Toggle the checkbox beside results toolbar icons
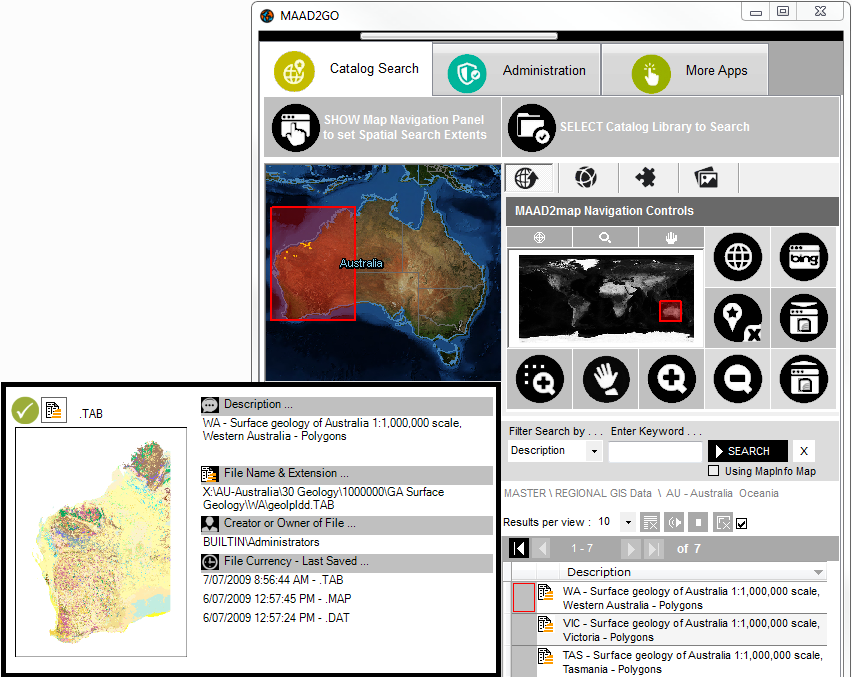 click(741, 522)
